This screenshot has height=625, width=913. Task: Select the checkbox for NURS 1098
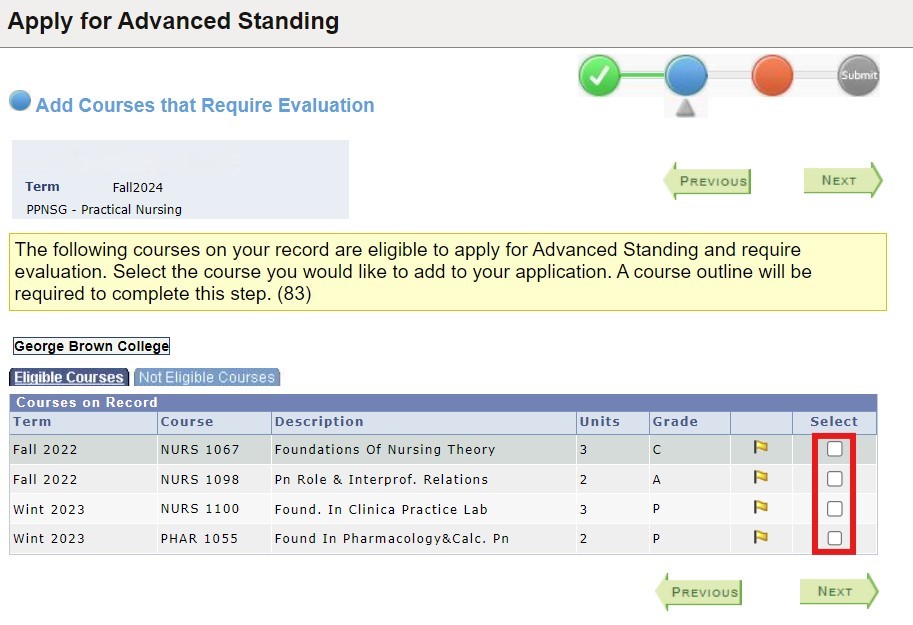835,479
